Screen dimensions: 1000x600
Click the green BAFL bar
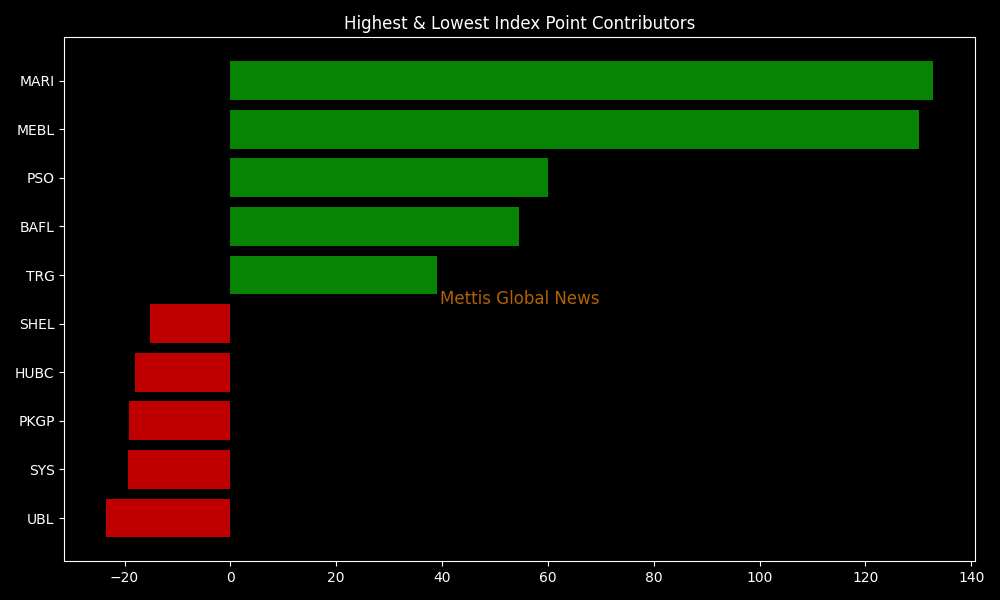(374, 226)
